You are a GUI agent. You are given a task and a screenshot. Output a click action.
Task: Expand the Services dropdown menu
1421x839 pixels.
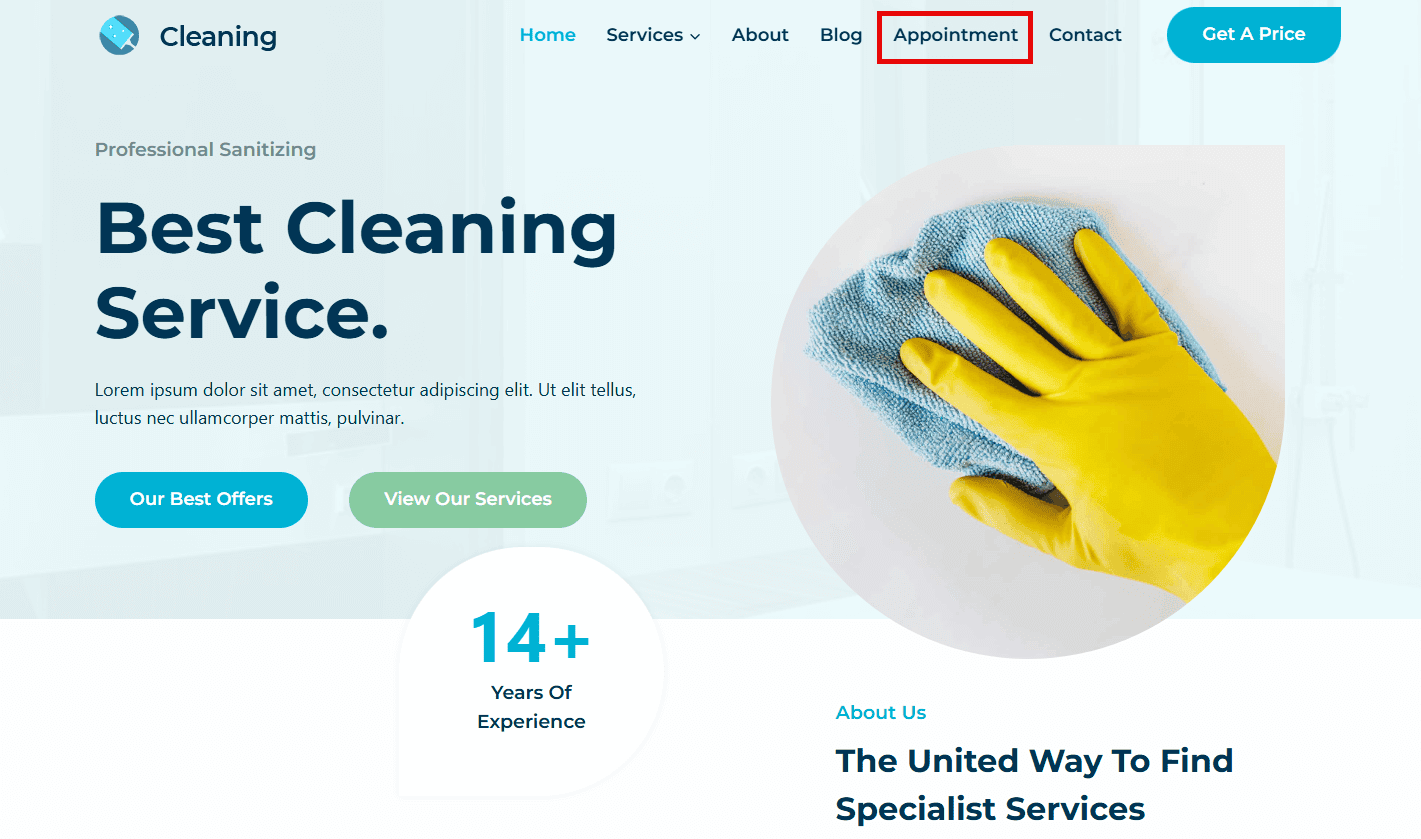[x=653, y=35]
